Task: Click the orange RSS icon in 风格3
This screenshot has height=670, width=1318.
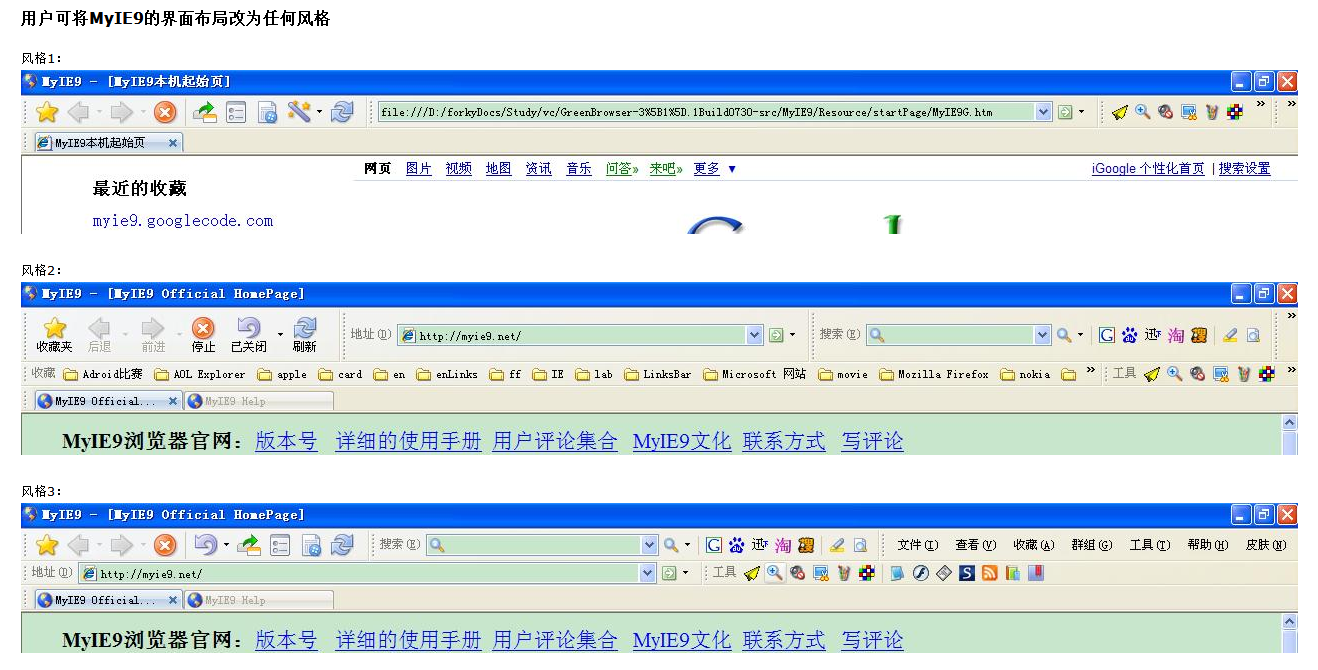Action: coord(990,573)
